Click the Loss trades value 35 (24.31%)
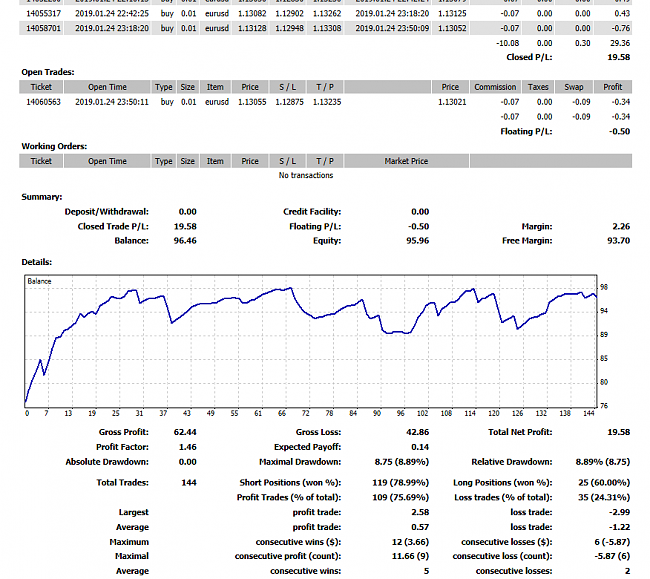The width and height of the screenshot is (650, 579). (604, 497)
